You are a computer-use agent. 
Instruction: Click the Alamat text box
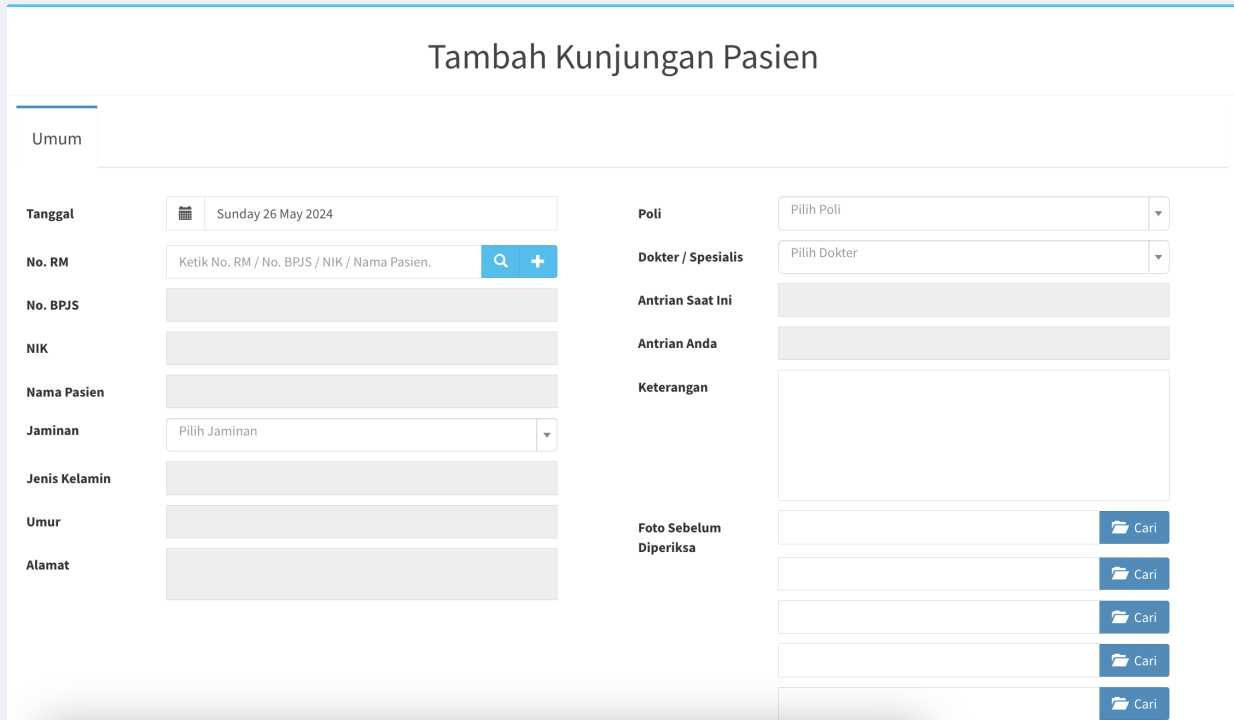(x=361, y=574)
